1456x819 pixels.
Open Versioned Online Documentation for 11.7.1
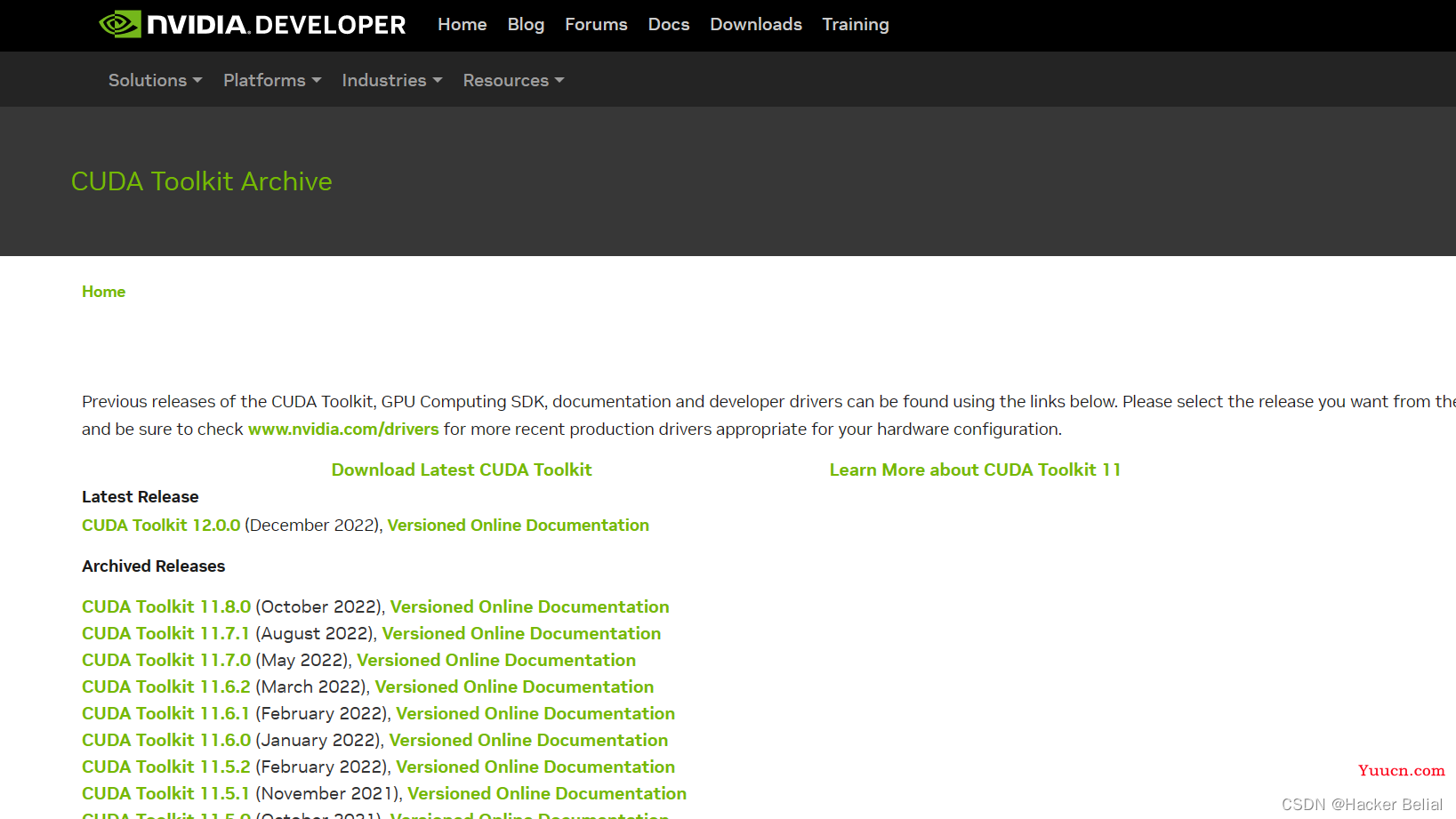tap(521, 633)
